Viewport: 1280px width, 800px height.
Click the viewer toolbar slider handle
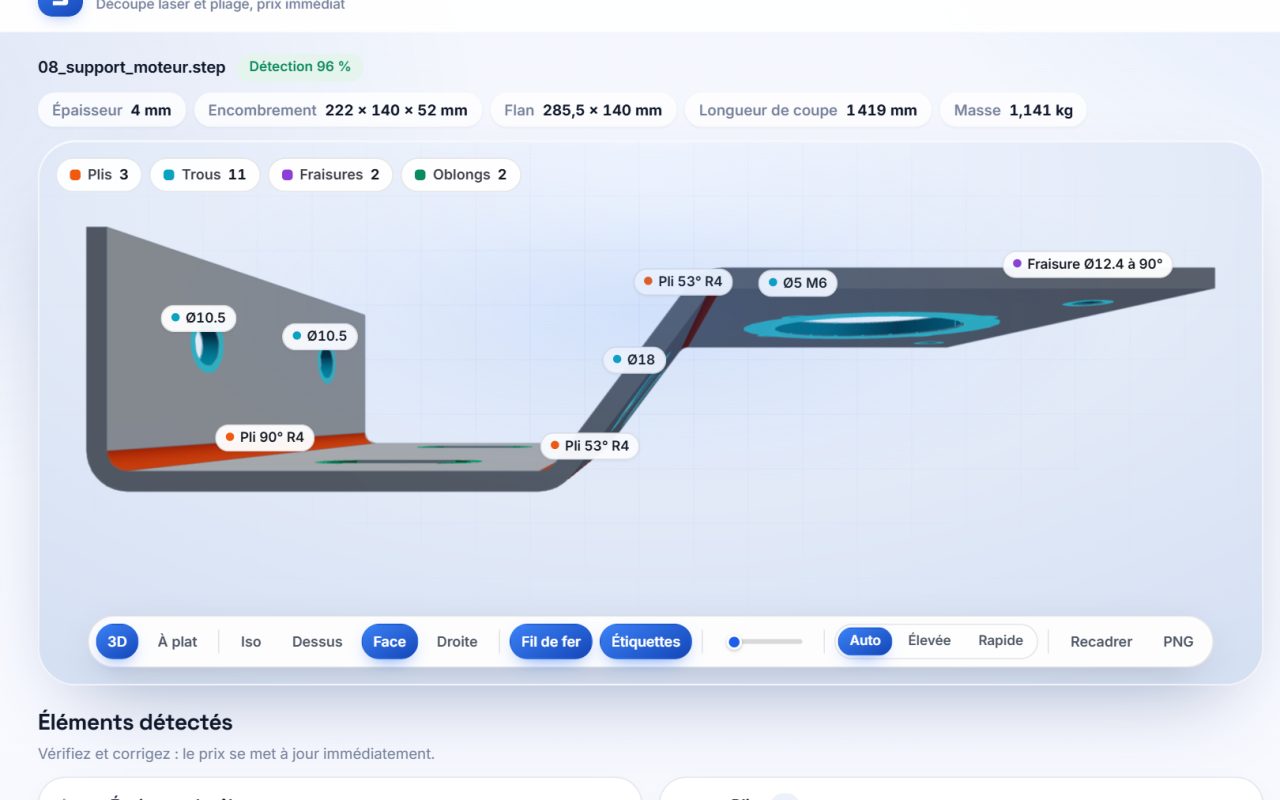tap(734, 642)
